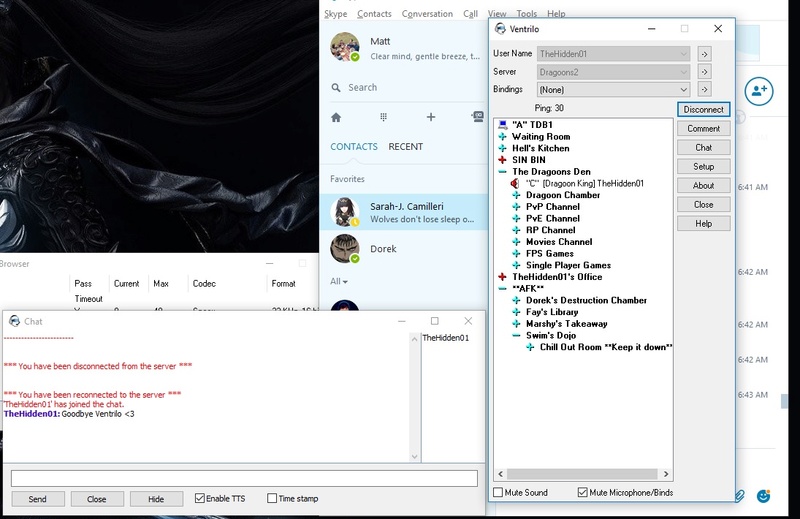Select TheHidden01 in chat user list
This screenshot has width=800, height=519.
[x=445, y=338]
